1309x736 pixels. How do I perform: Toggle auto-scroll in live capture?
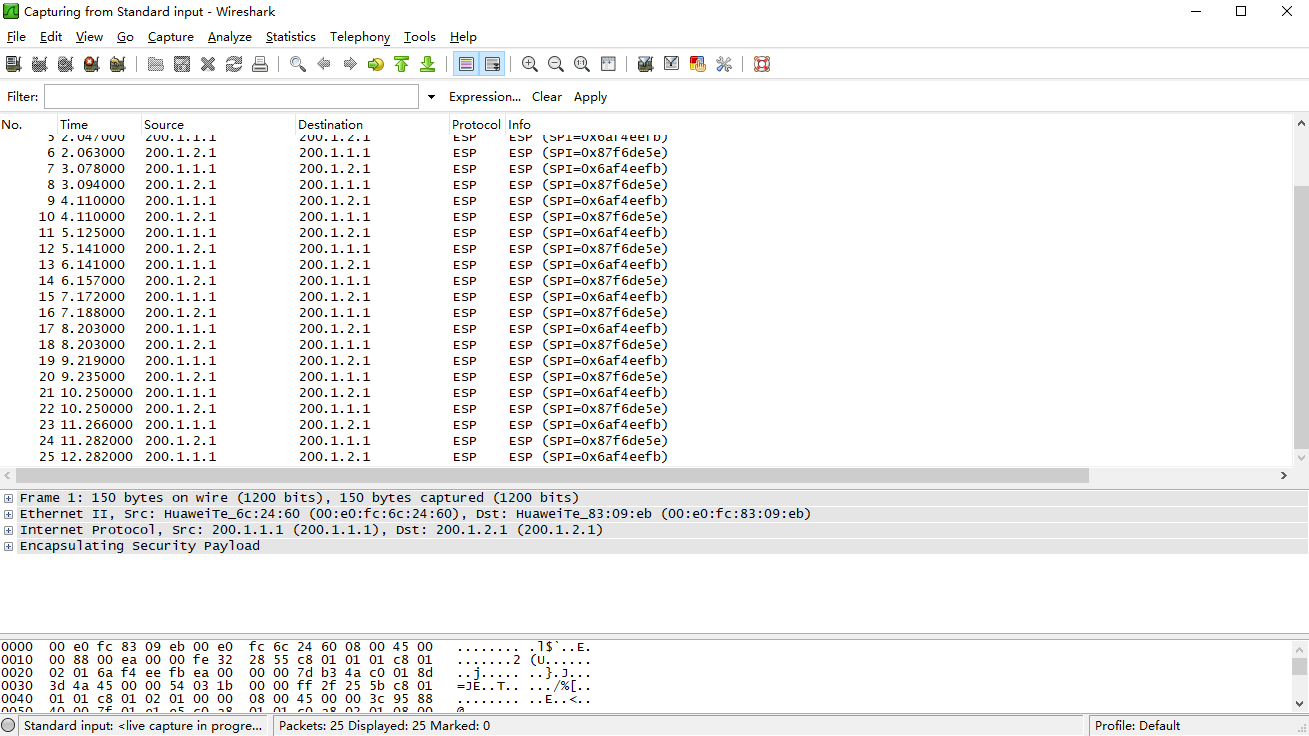pyautogui.click(x=492, y=63)
